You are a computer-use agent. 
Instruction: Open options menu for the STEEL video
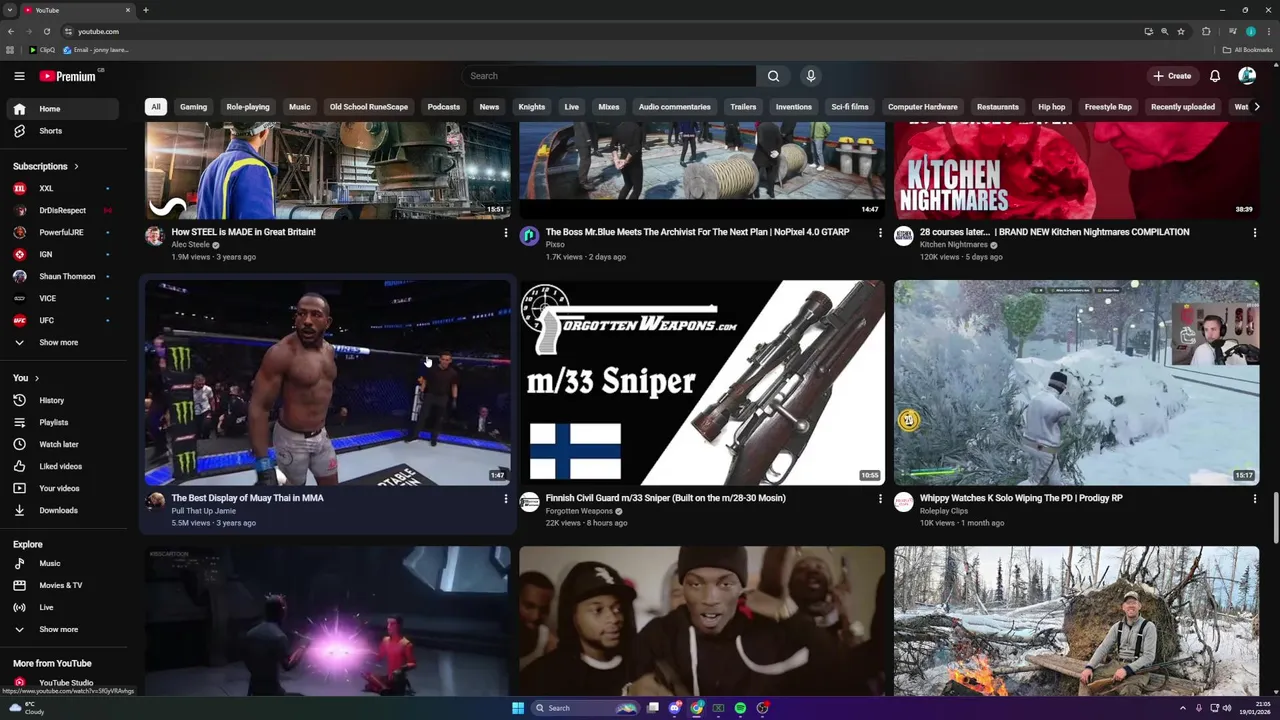click(505, 232)
